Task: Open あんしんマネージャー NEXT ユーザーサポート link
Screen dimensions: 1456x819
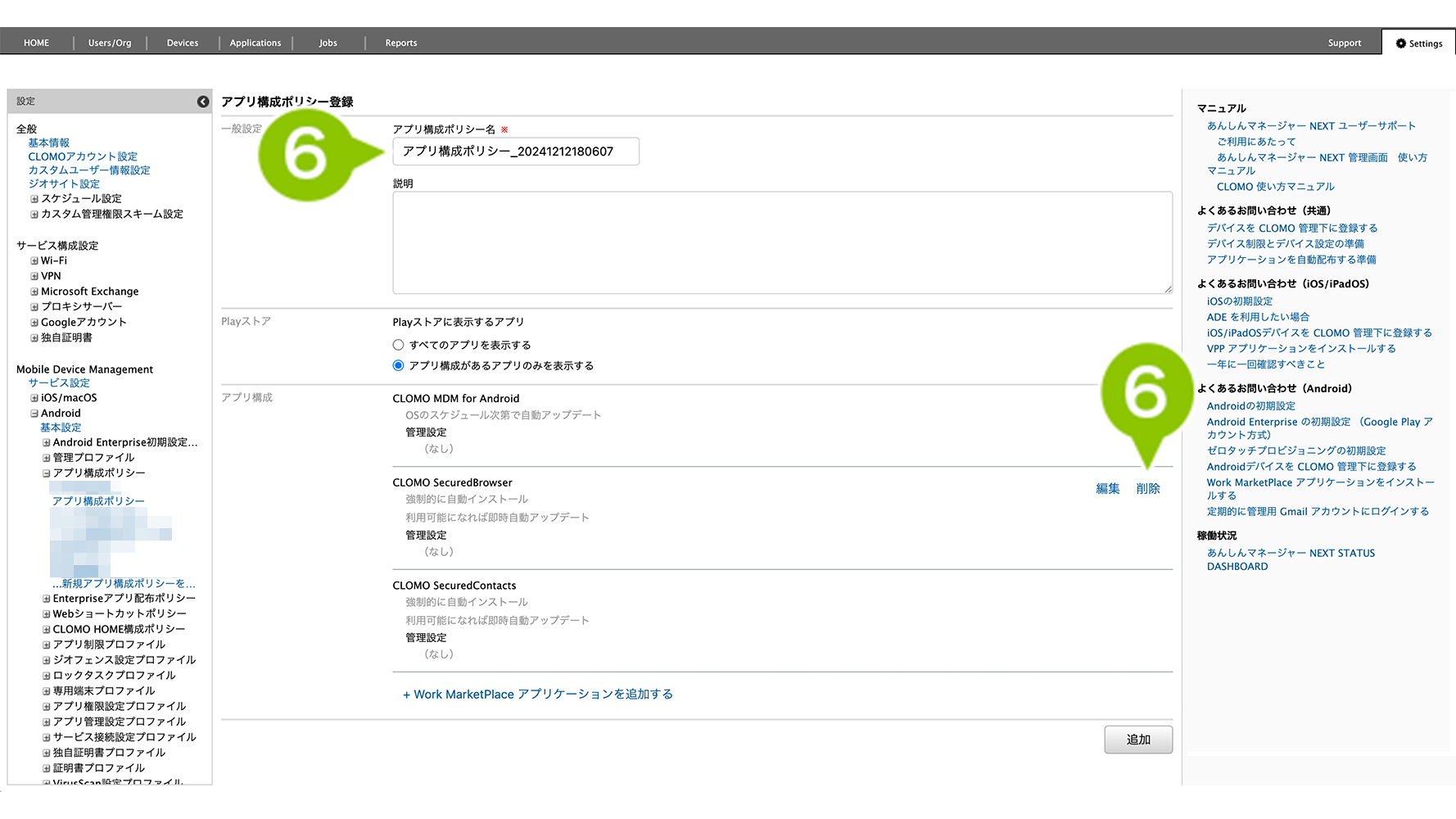Action: coord(1311,126)
